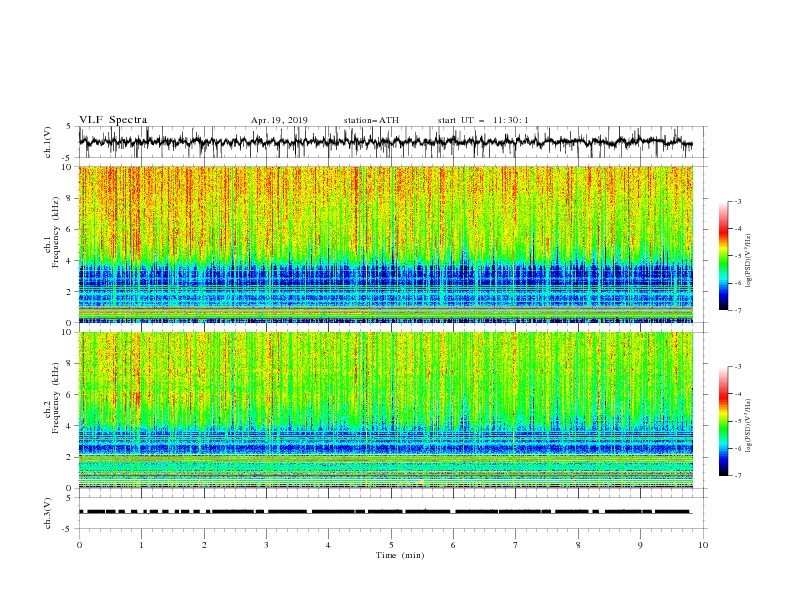792x612 pixels.
Task: Click the '-3' label on ch.1 colorbar
Action: 737,201
